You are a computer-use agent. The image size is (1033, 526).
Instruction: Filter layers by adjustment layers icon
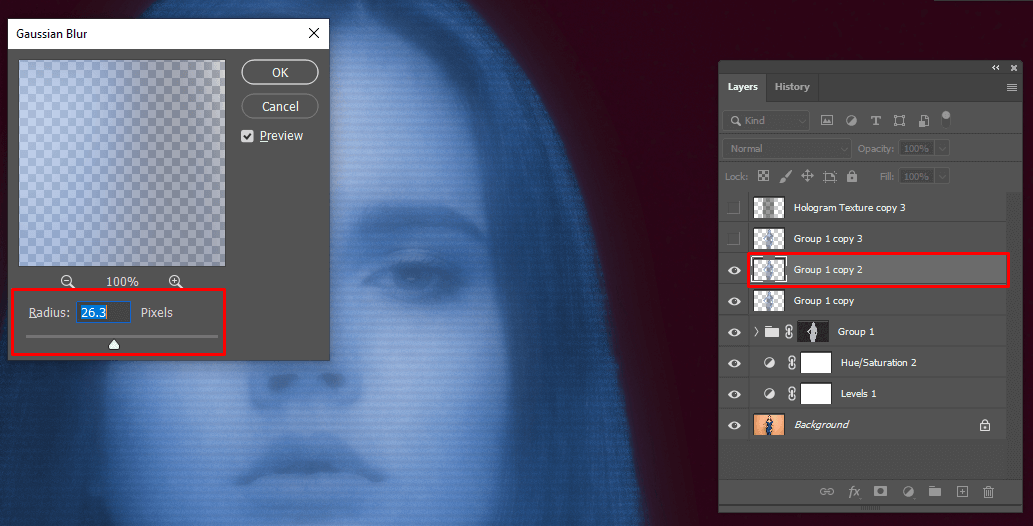coord(851,121)
